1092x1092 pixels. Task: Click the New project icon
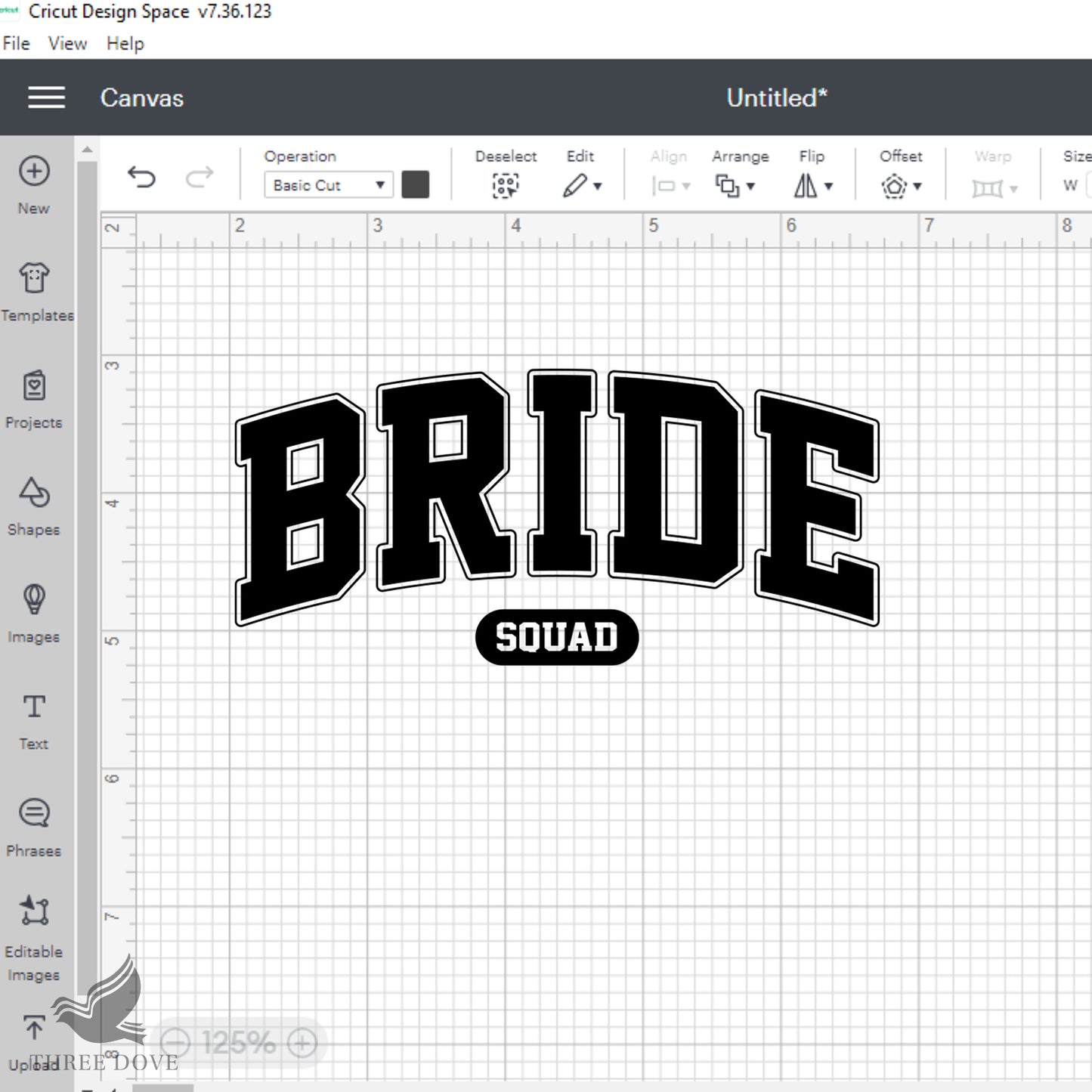point(34,171)
